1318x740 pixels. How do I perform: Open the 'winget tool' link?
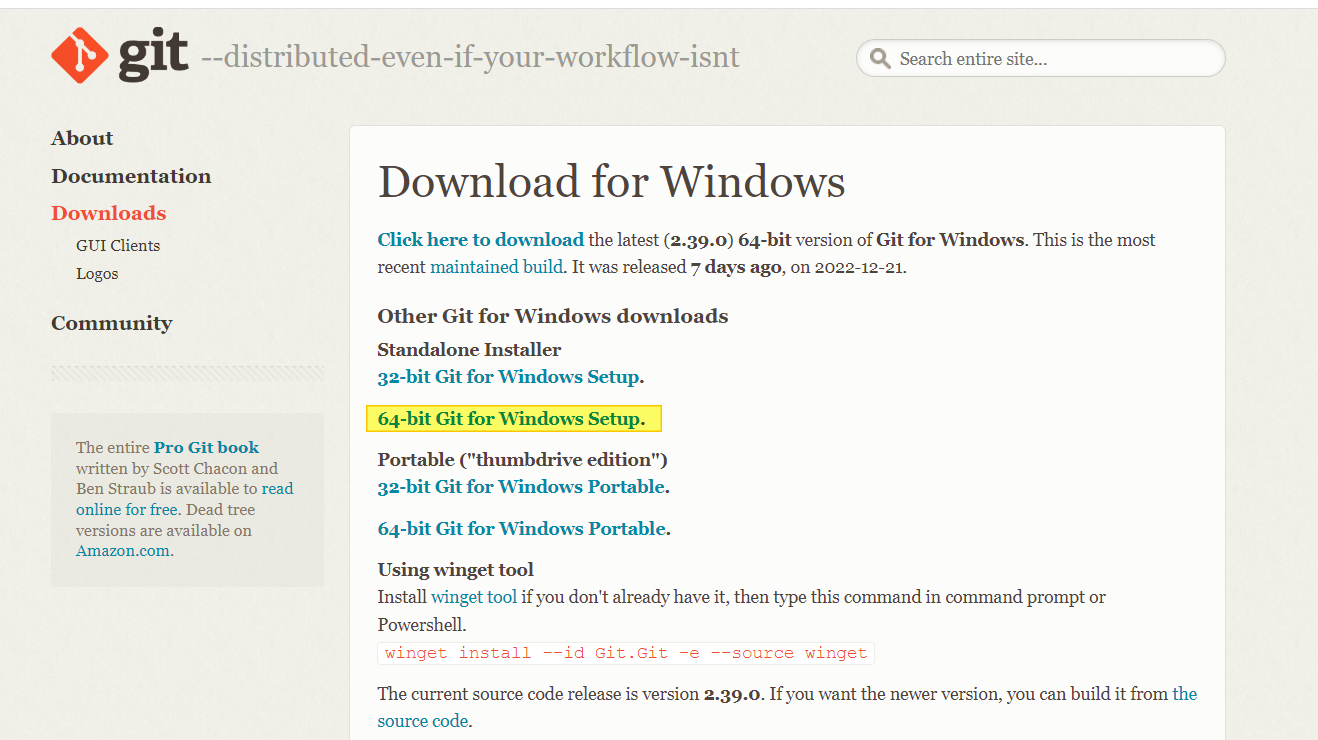pyautogui.click(x=474, y=597)
